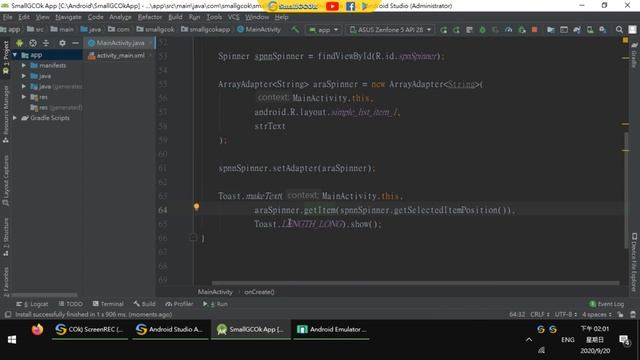The image size is (640, 360).
Task: Open the Terminal tool window button
Action: point(108,304)
